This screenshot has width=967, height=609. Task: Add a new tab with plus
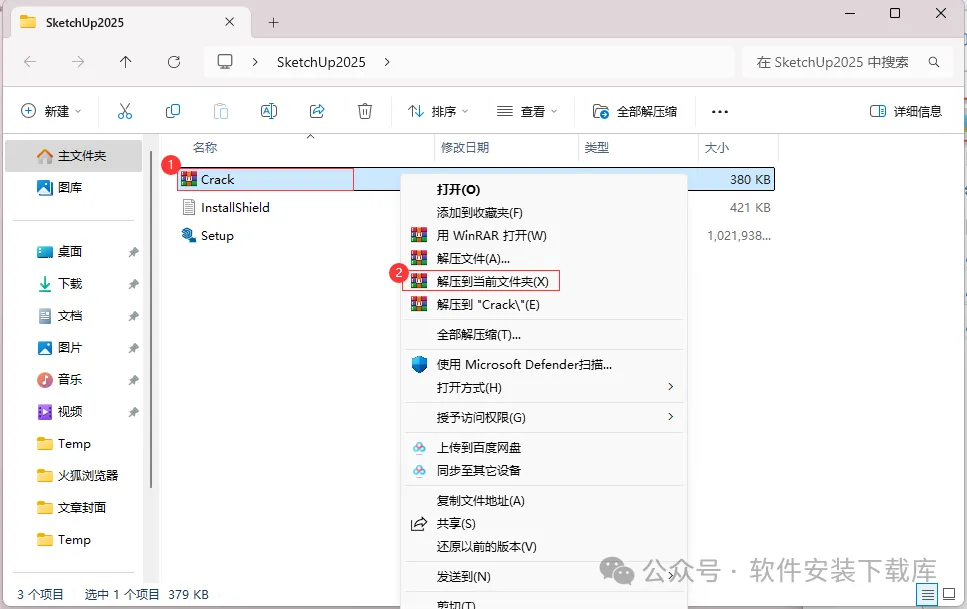[x=274, y=23]
